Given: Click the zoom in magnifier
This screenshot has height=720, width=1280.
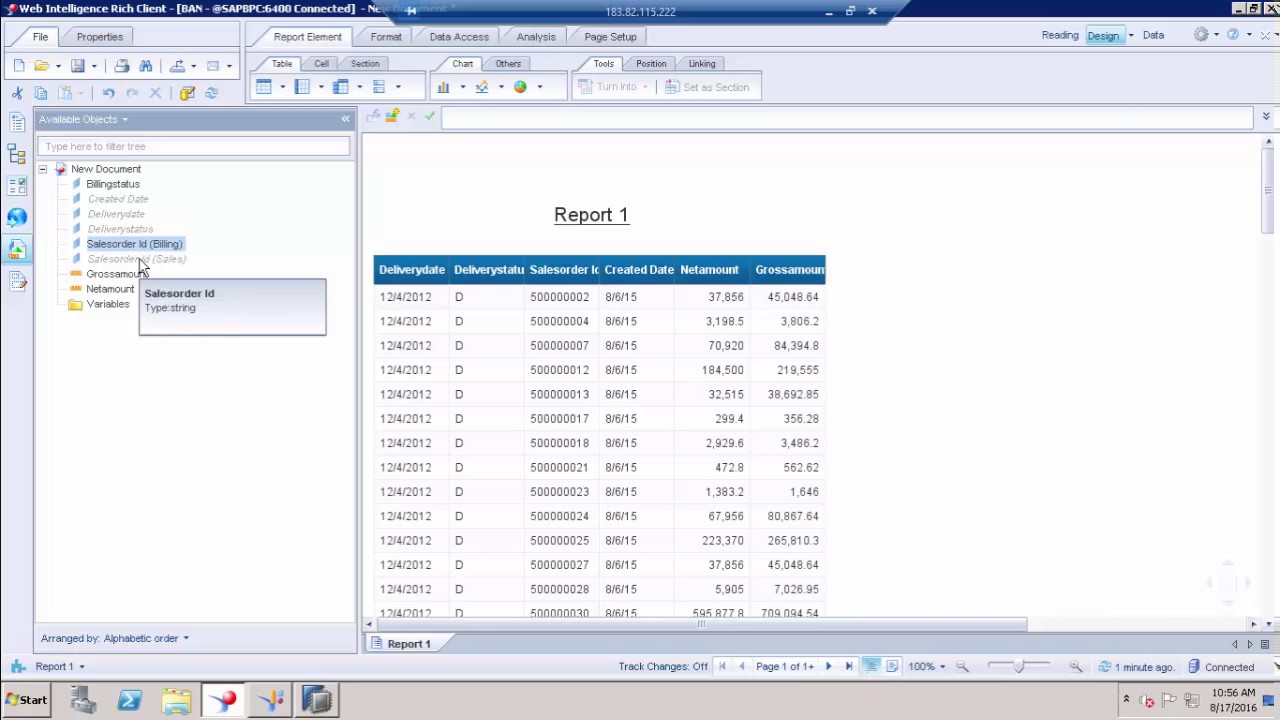Looking at the screenshot, I should click(x=1076, y=667).
